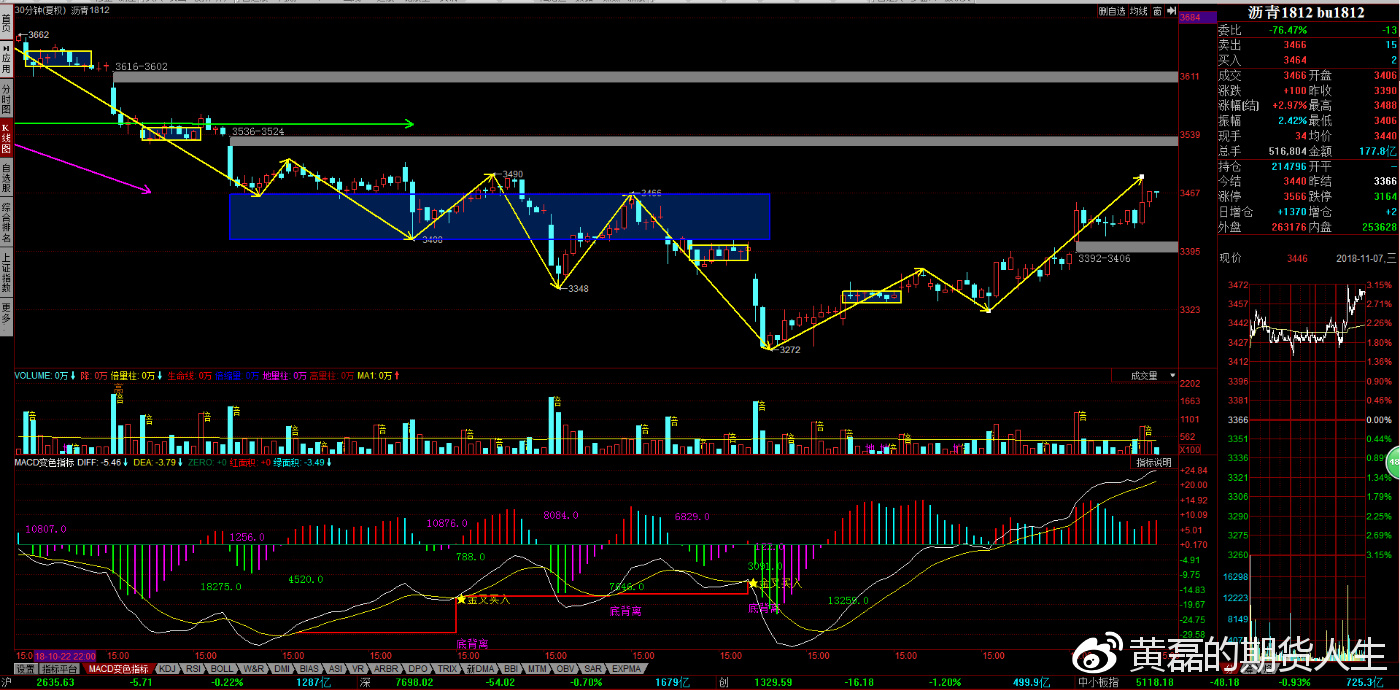Click the 窗 window layout button
The image size is (1400, 690).
[x=1156, y=11]
